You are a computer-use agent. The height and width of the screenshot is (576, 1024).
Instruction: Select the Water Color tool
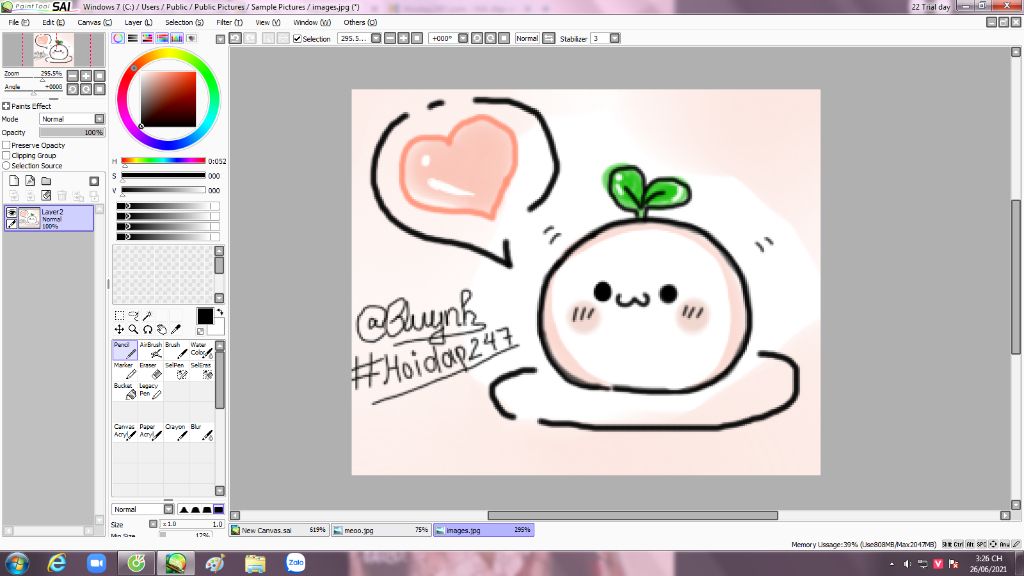pos(201,350)
